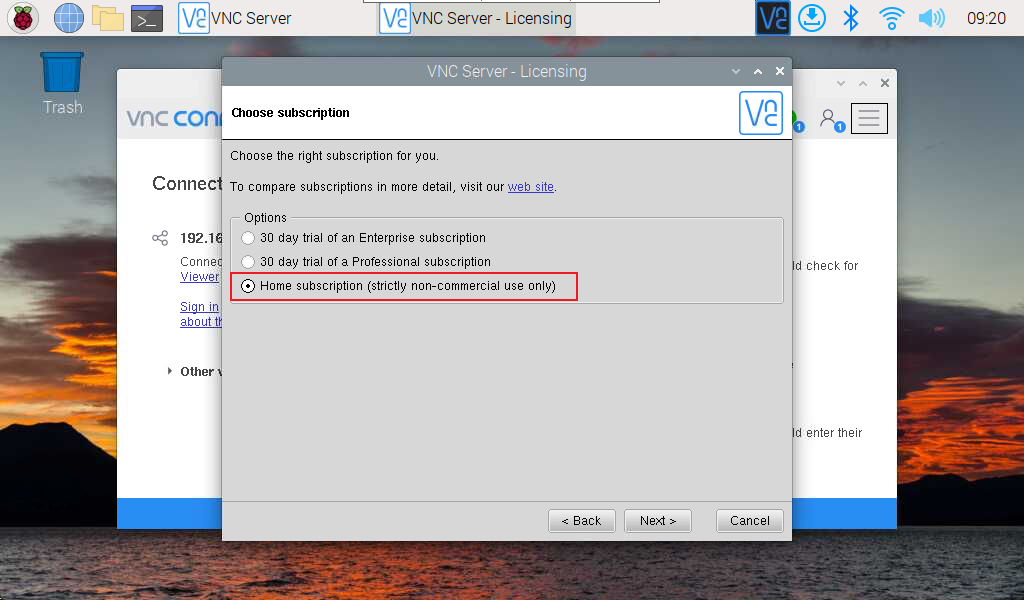
Task: Open the VNC Server hamburger menu
Action: point(869,118)
